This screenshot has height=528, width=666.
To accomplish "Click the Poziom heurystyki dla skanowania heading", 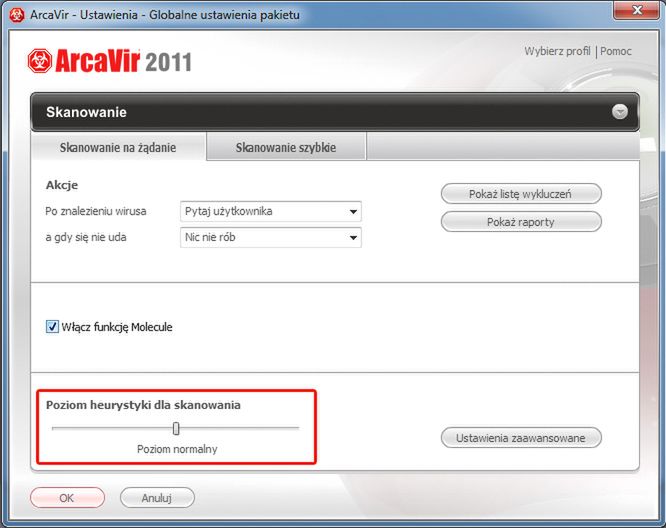I will pyautogui.click(x=143, y=405).
